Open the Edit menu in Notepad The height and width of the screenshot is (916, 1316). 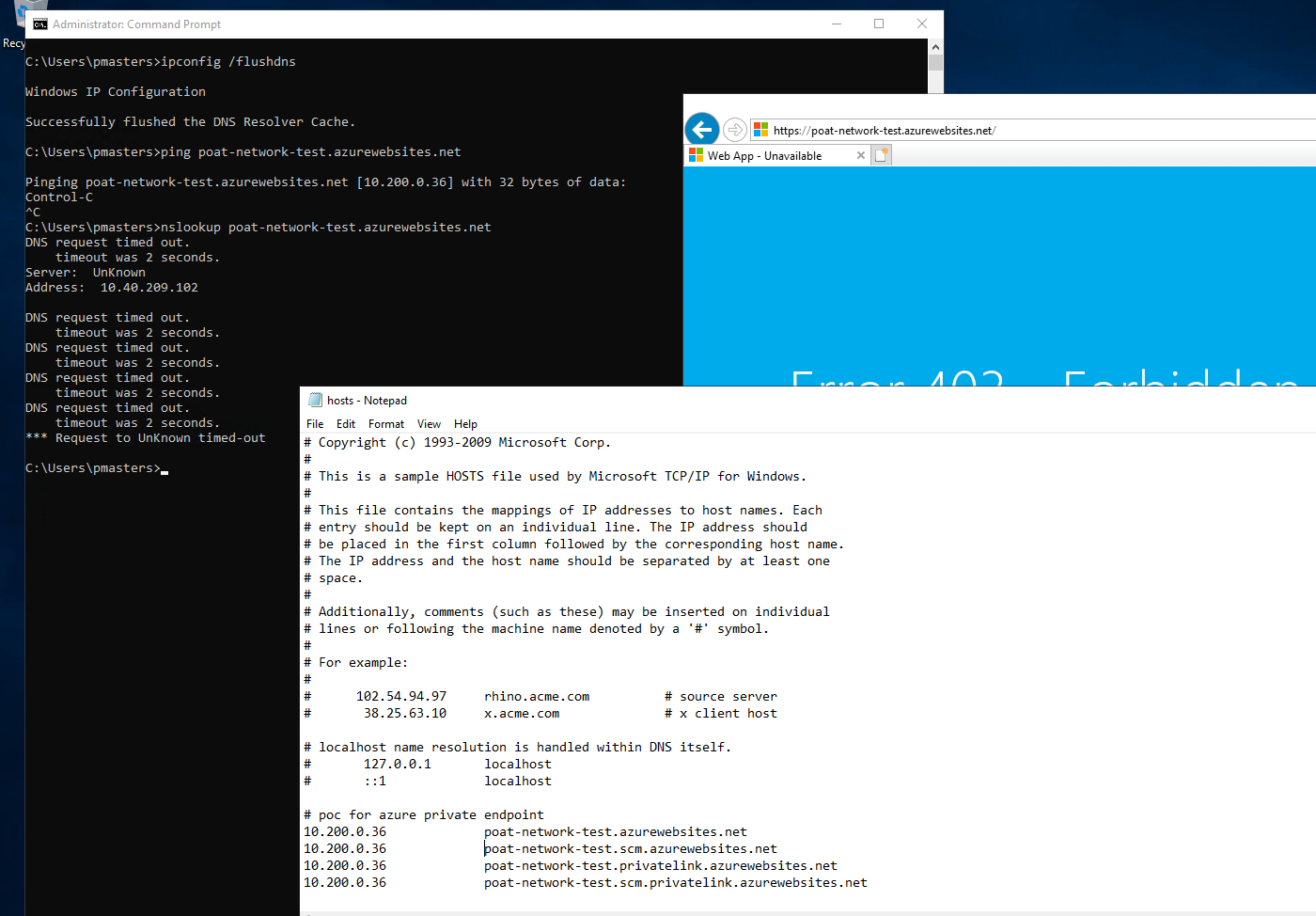[x=345, y=423]
